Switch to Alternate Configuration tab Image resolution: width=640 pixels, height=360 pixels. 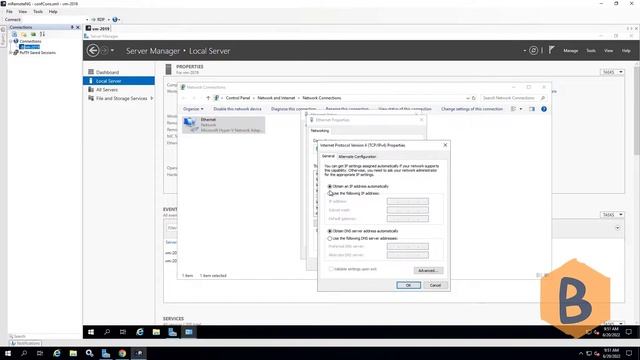357,157
